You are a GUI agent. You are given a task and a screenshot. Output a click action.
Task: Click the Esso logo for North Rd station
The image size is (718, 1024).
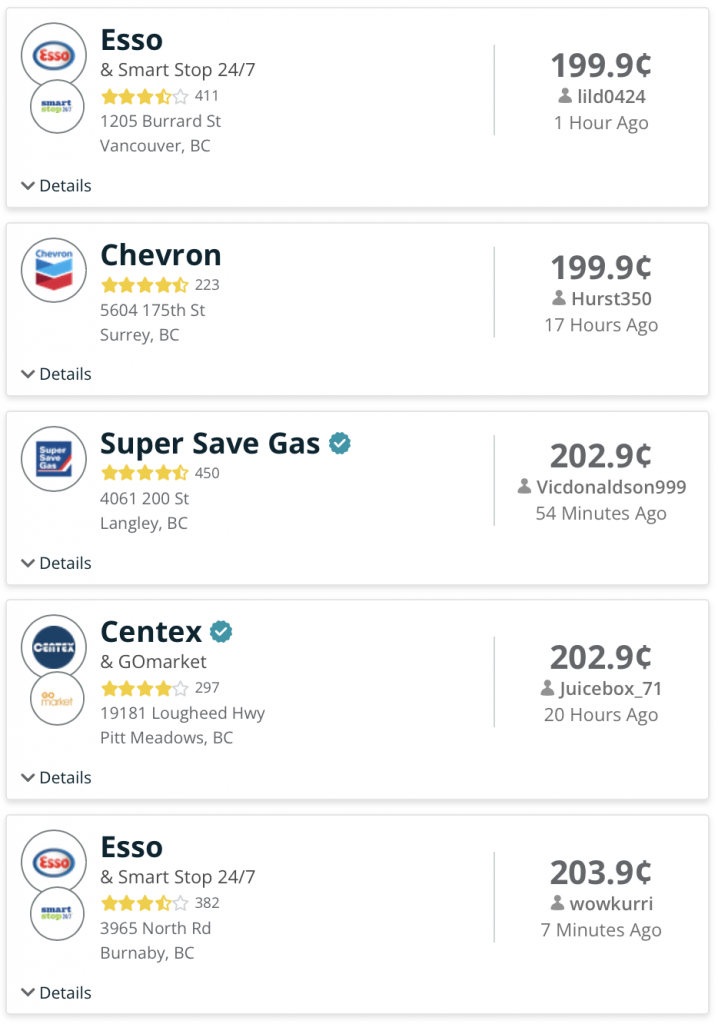pos(54,862)
